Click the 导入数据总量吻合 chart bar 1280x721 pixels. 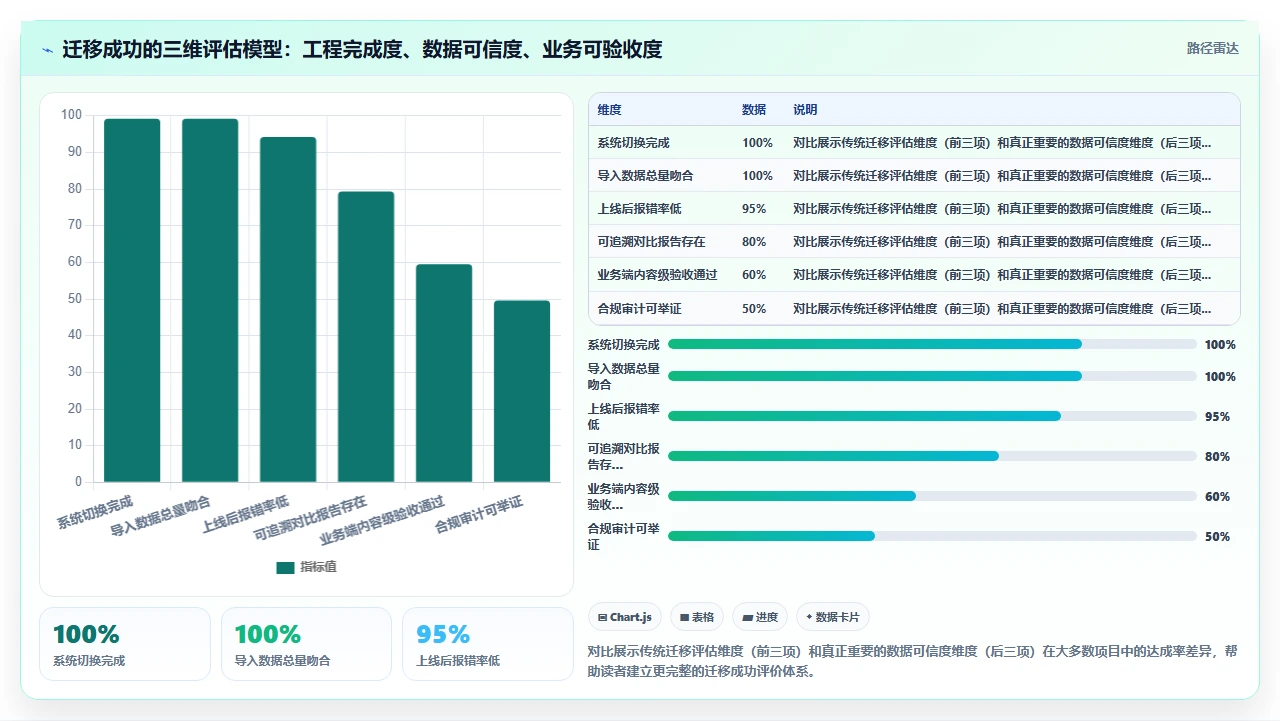coord(210,300)
